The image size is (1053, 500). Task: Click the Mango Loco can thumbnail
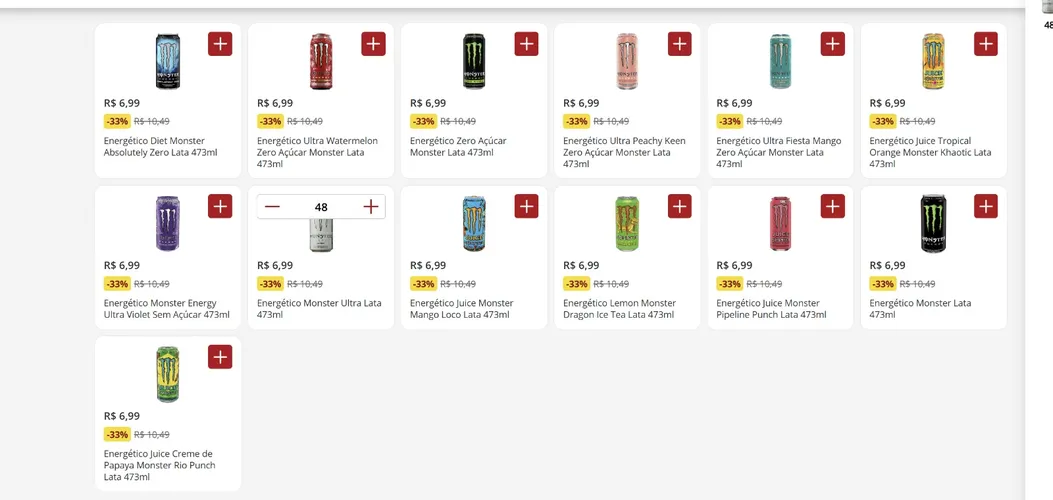pos(473,223)
